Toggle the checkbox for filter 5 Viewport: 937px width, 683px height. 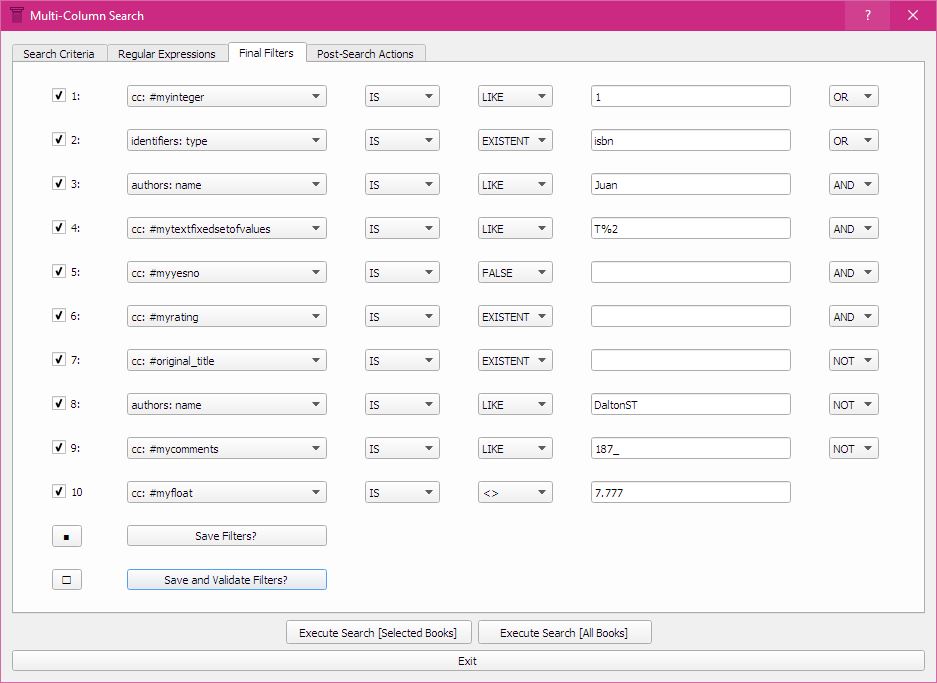[x=59, y=272]
